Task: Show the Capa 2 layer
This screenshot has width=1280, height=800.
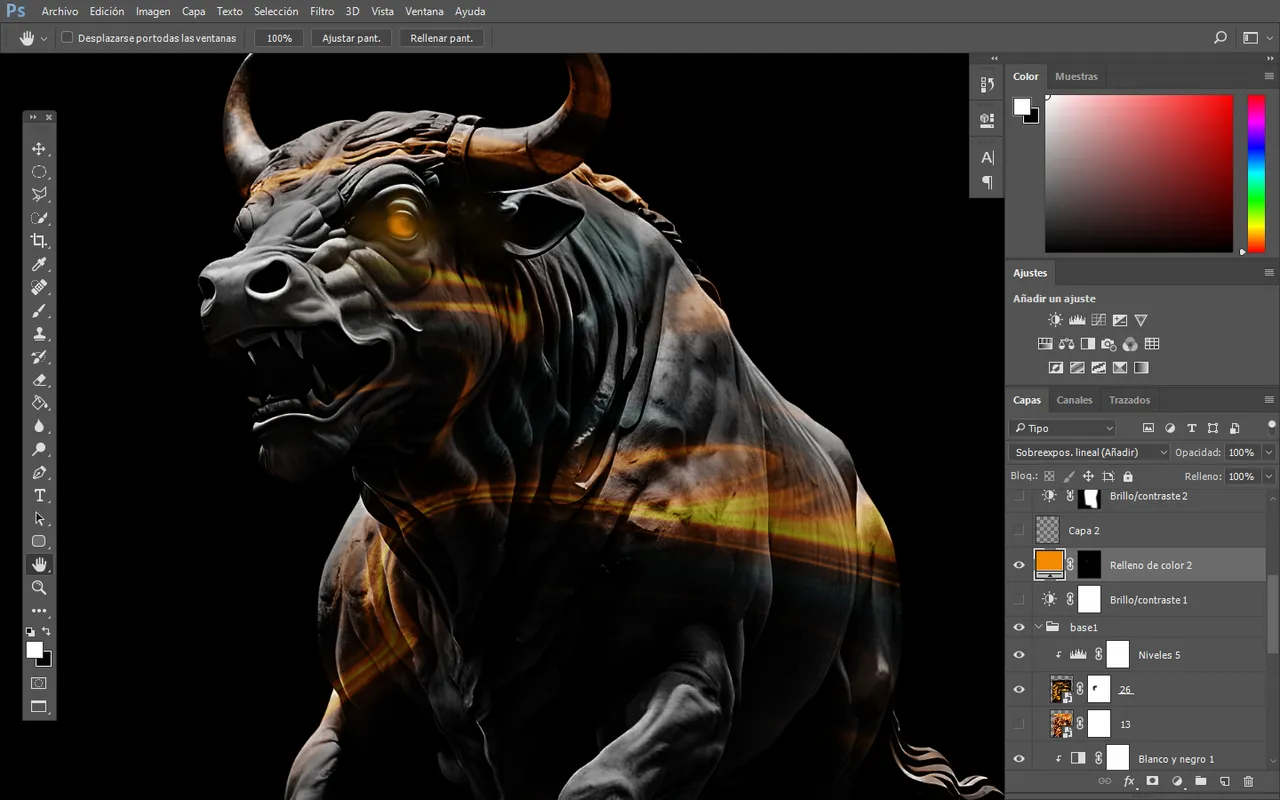Action: 1019,530
